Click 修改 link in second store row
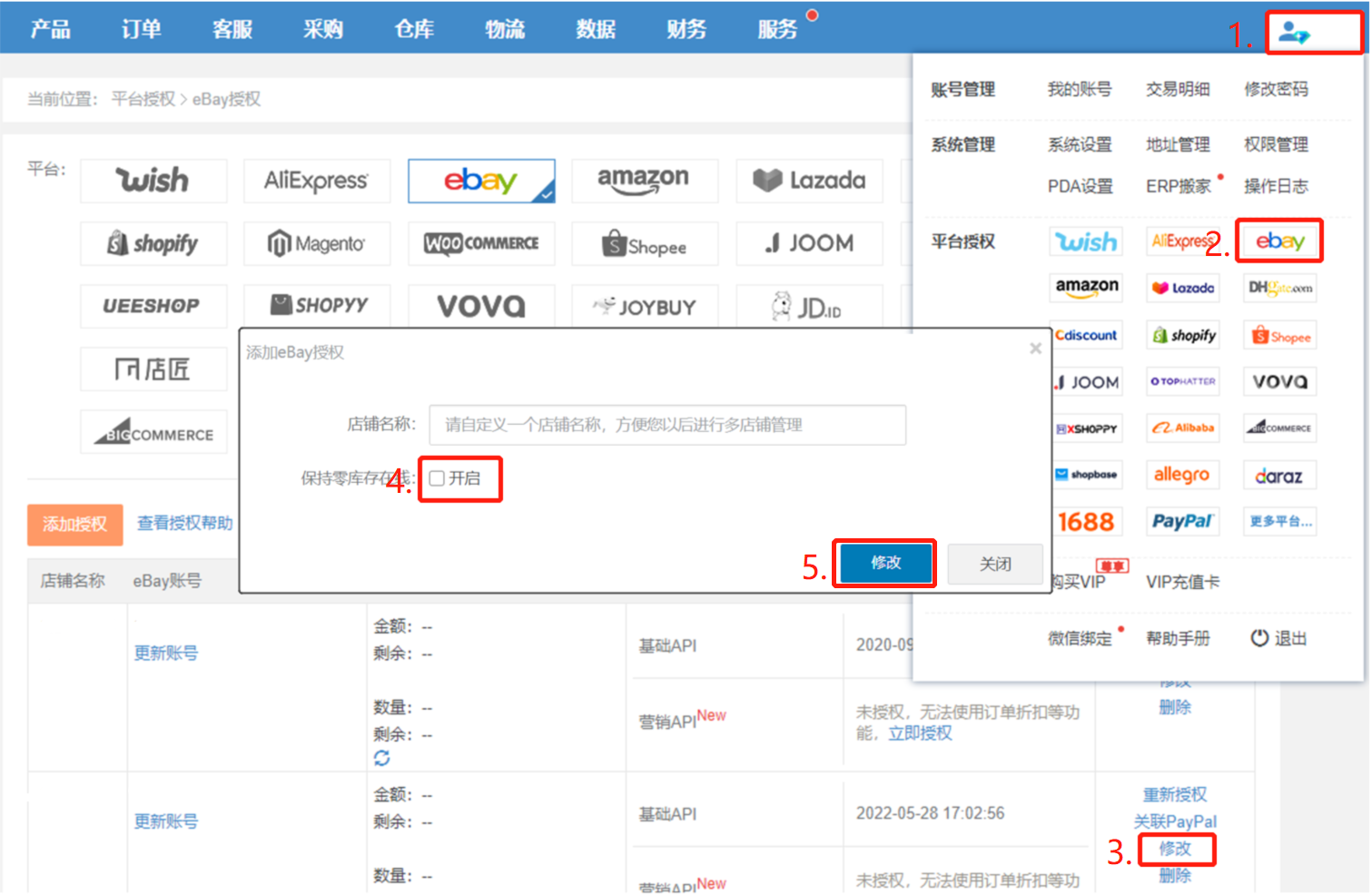The image size is (1372, 895). pos(1175,849)
